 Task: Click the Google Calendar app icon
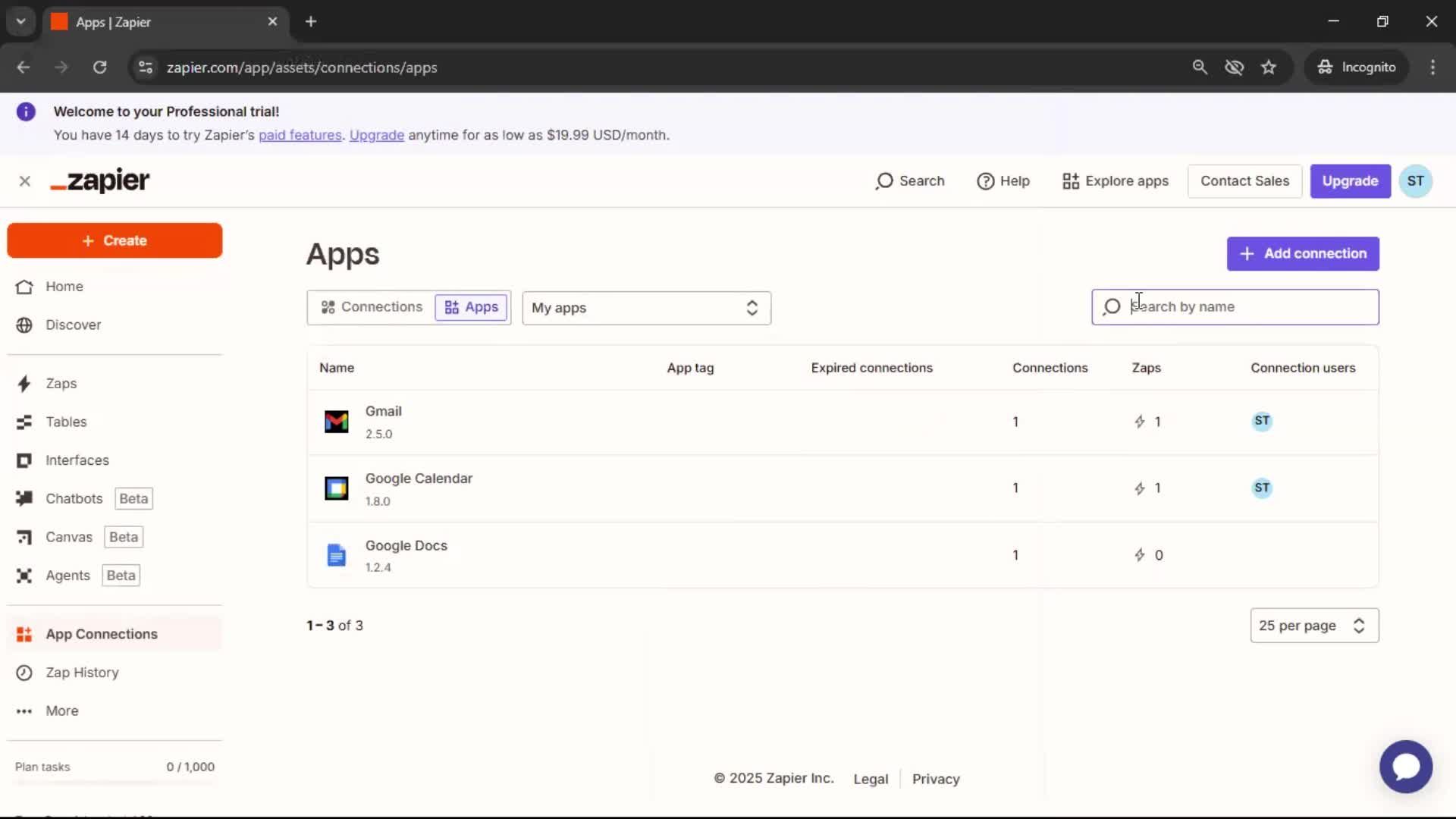pyautogui.click(x=337, y=488)
